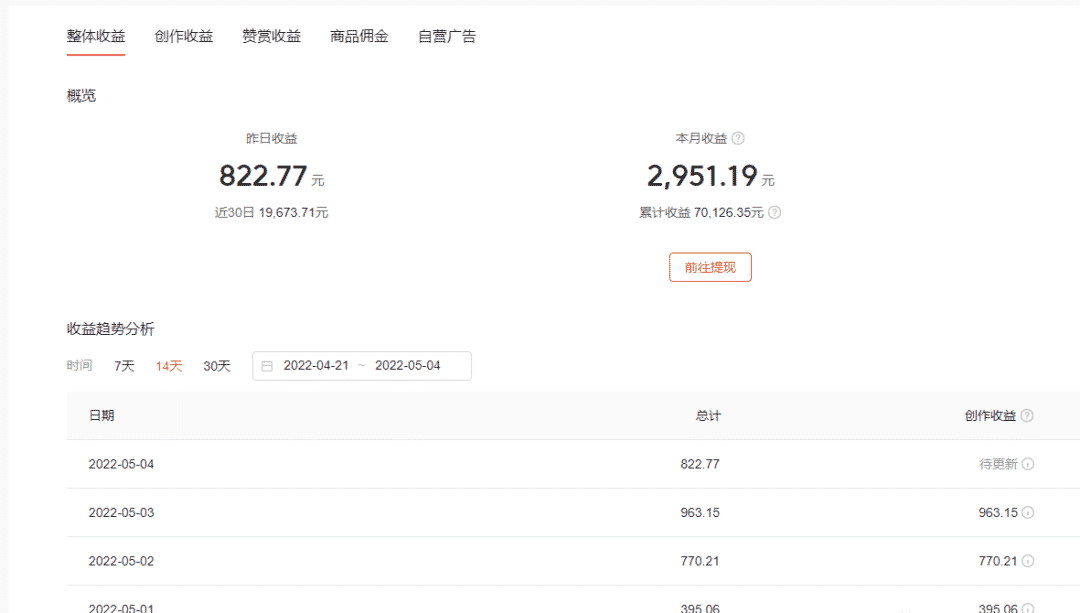Click the 近30日 19,673.71元 text
Image resolution: width=1080 pixels, height=613 pixels.
pyautogui.click(x=271, y=213)
